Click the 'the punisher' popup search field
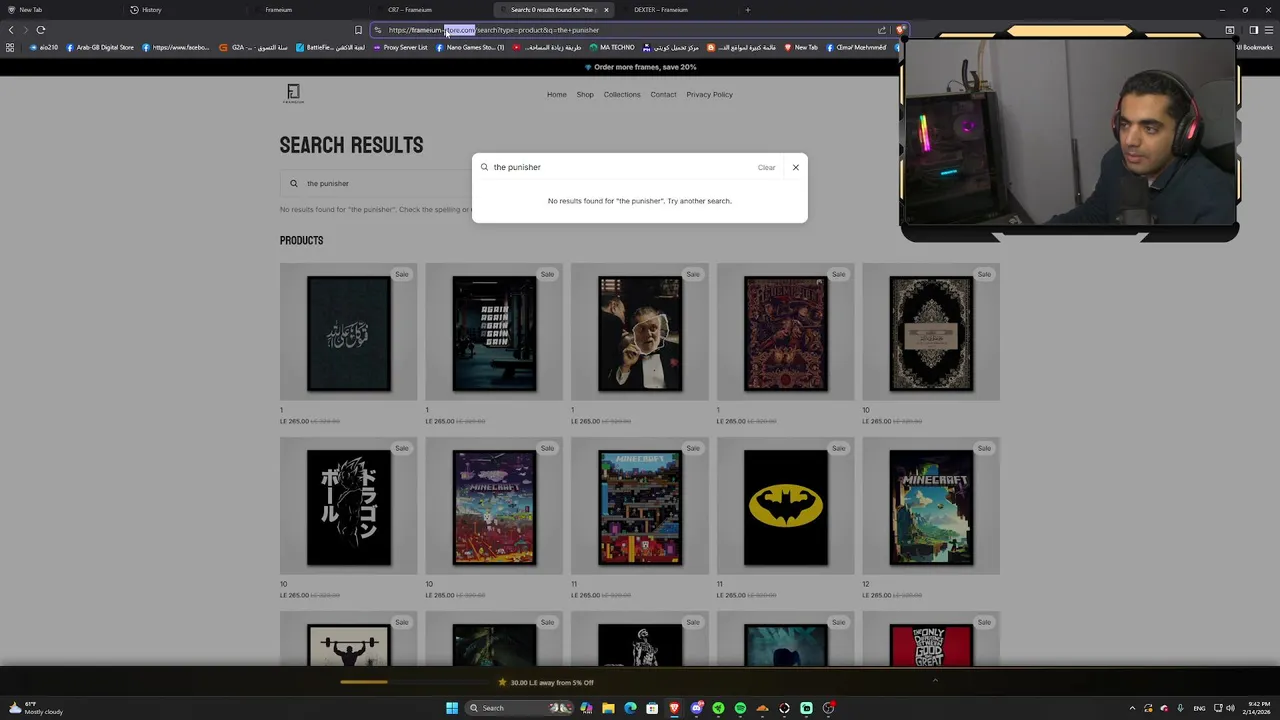The height and width of the screenshot is (720, 1280). coord(622,167)
